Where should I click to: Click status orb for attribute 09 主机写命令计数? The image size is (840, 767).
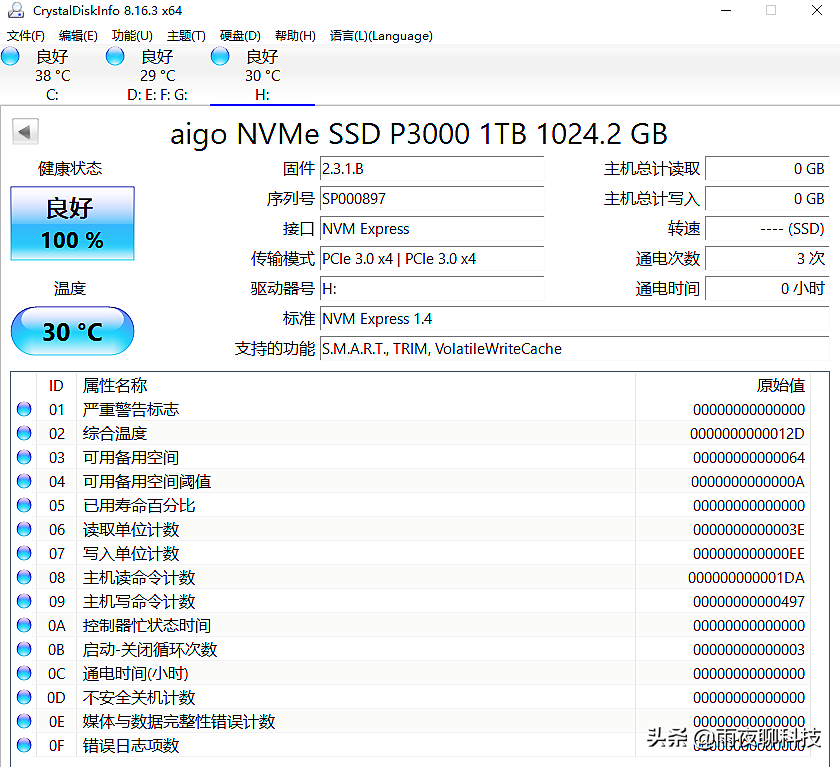pyautogui.click(x=24, y=601)
